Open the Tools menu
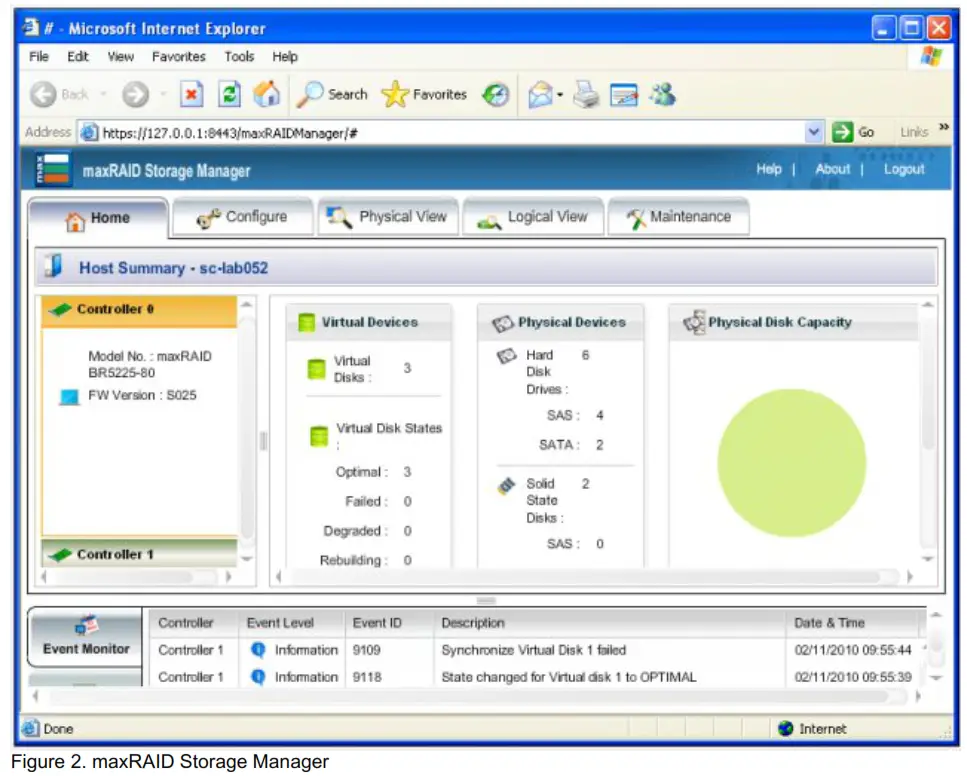This screenshot has width=967, height=776. 239,57
